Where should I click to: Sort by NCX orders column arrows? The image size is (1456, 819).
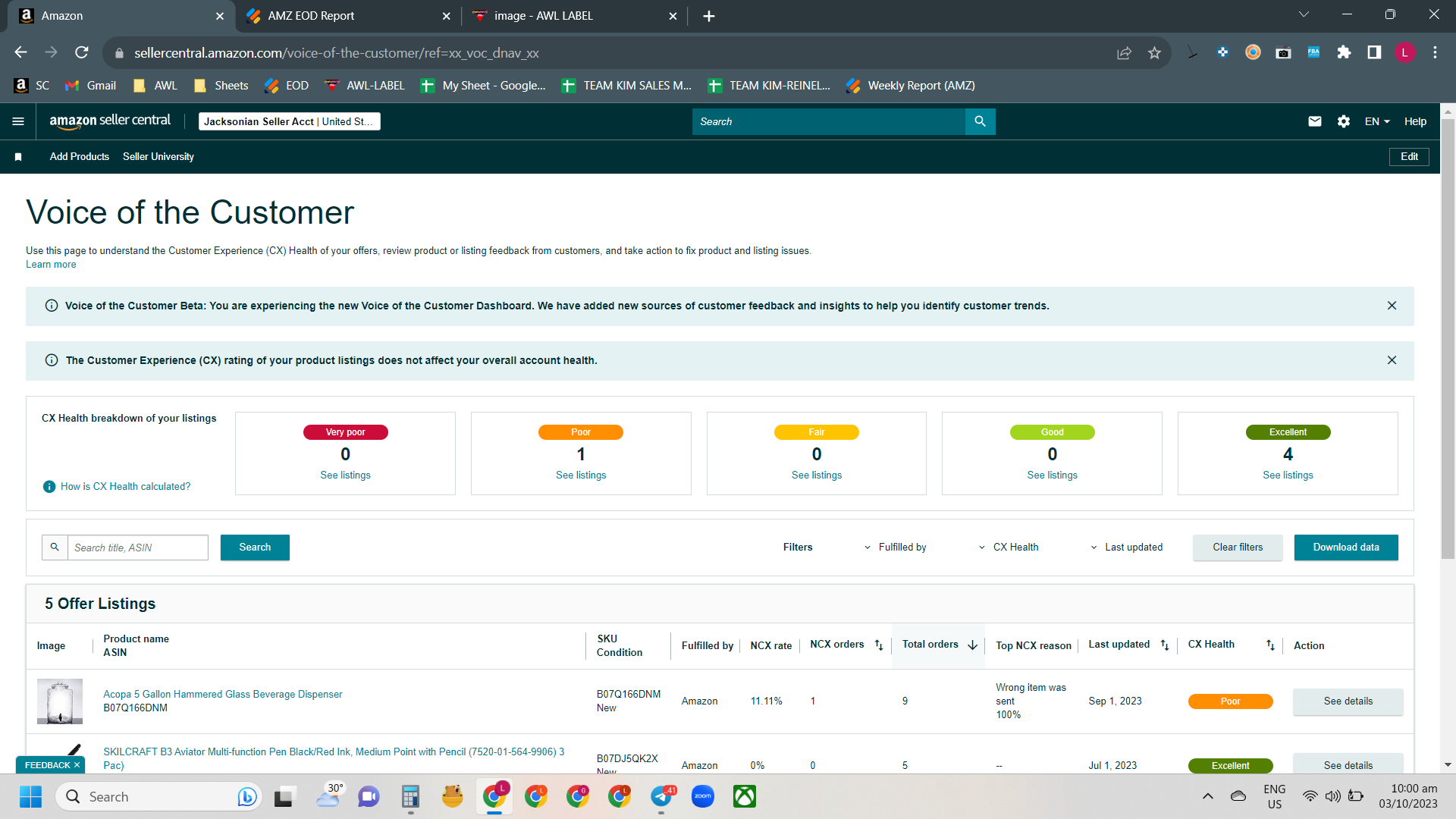[x=879, y=645]
